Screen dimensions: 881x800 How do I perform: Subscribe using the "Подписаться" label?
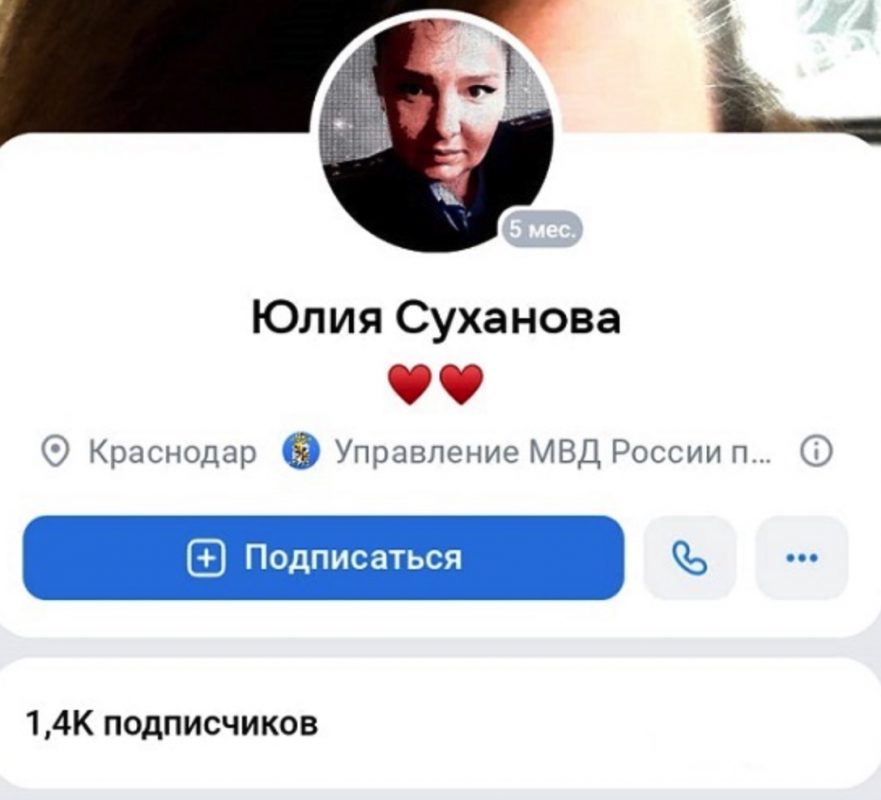pyautogui.click(x=353, y=558)
